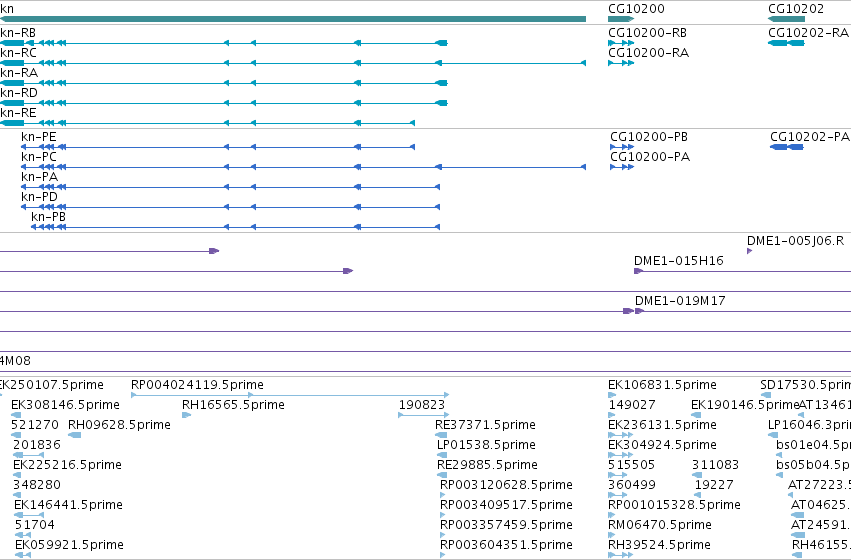Select the EK308146.5prime EST label
The width and height of the screenshot is (851, 560).
coord(65,405)
